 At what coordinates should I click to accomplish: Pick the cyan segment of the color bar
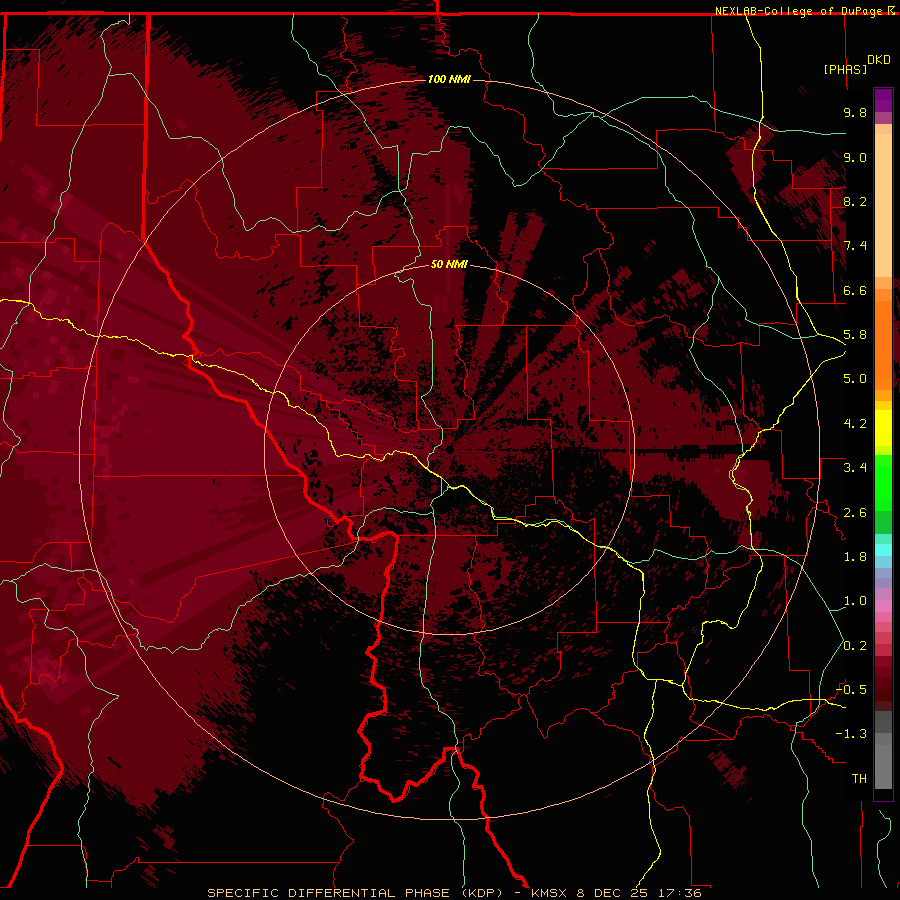883,549
